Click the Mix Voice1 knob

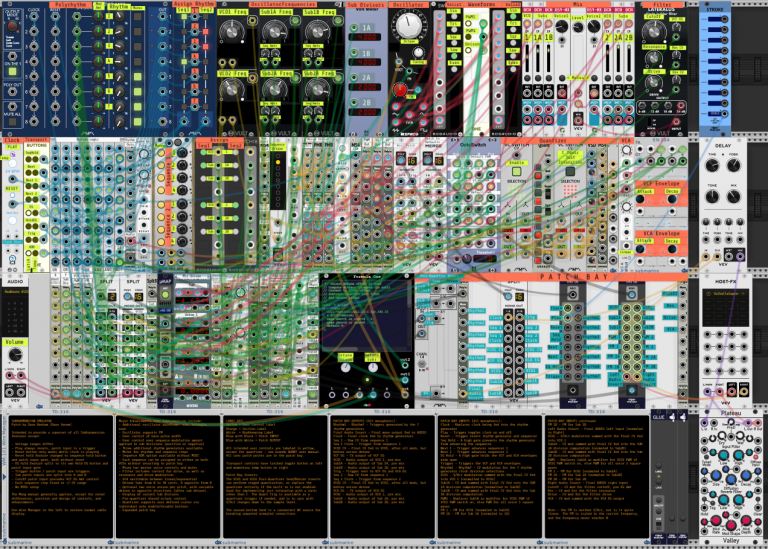pos(561,26)
